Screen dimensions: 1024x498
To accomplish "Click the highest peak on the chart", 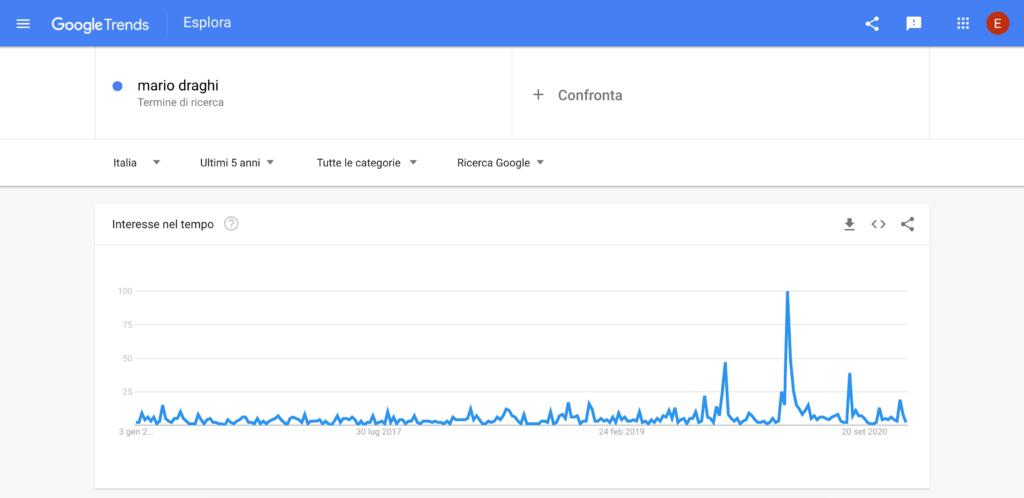I will coord(788,293).
